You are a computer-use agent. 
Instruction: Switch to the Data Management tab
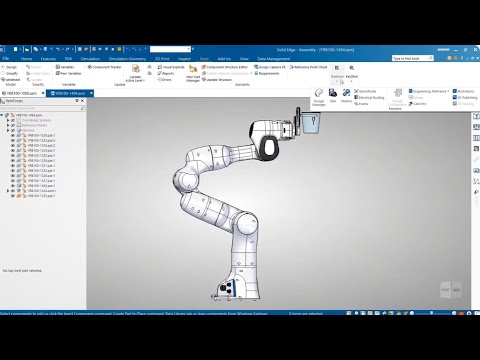tap(273, 59)
